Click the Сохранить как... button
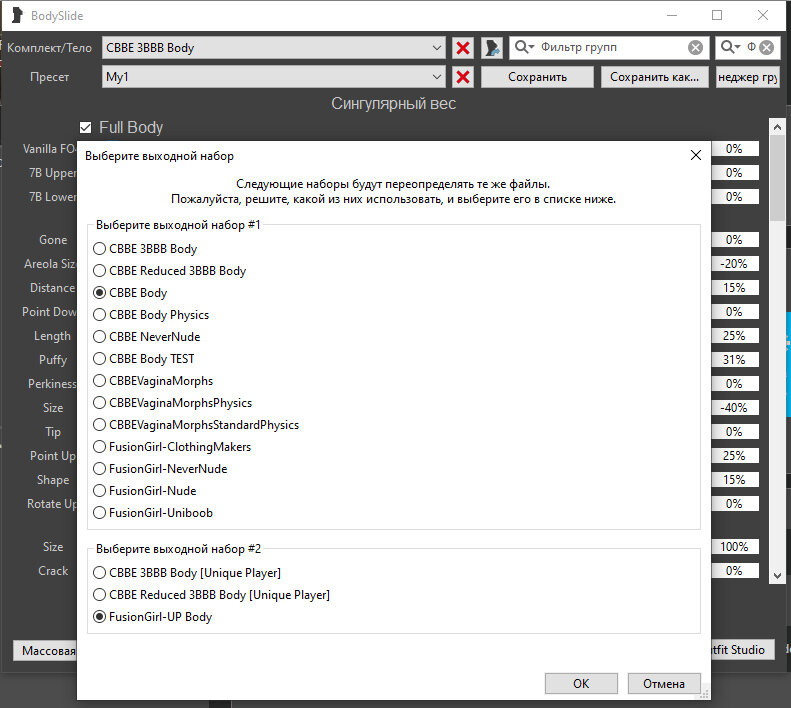This screenshot has width=791, height=708. tap(654, 77)
